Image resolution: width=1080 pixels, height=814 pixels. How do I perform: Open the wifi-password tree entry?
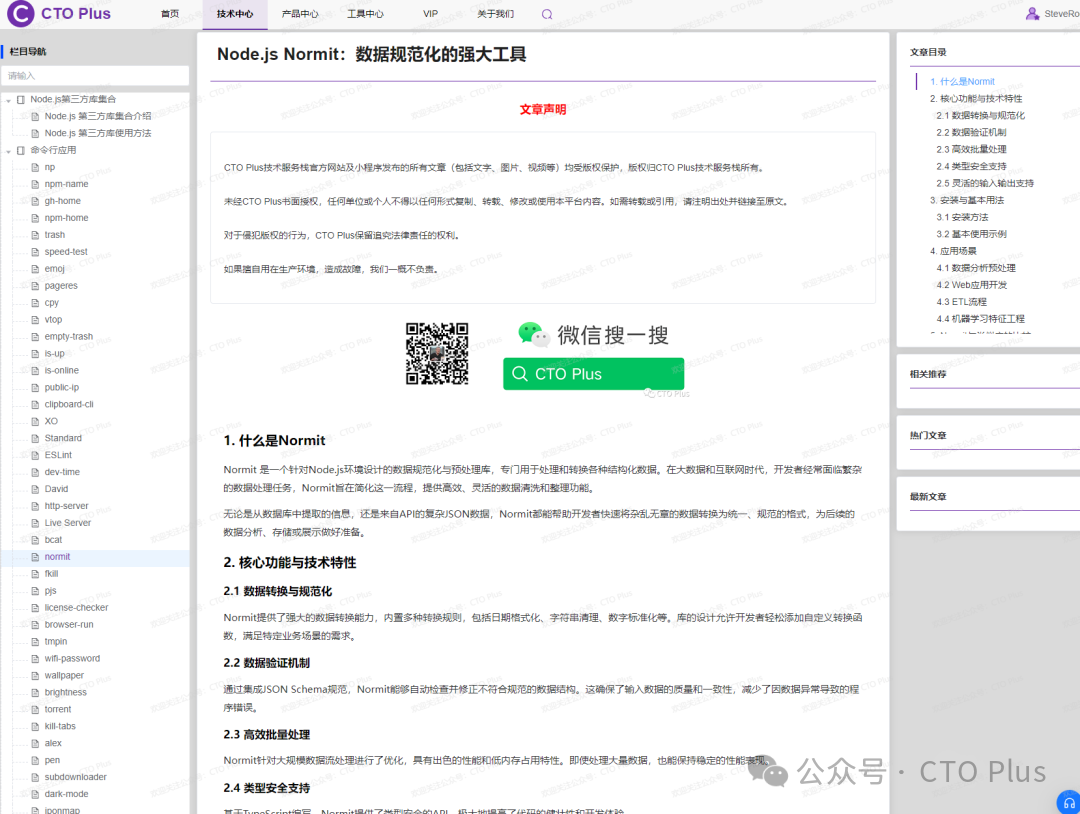[x=72, y=658]
